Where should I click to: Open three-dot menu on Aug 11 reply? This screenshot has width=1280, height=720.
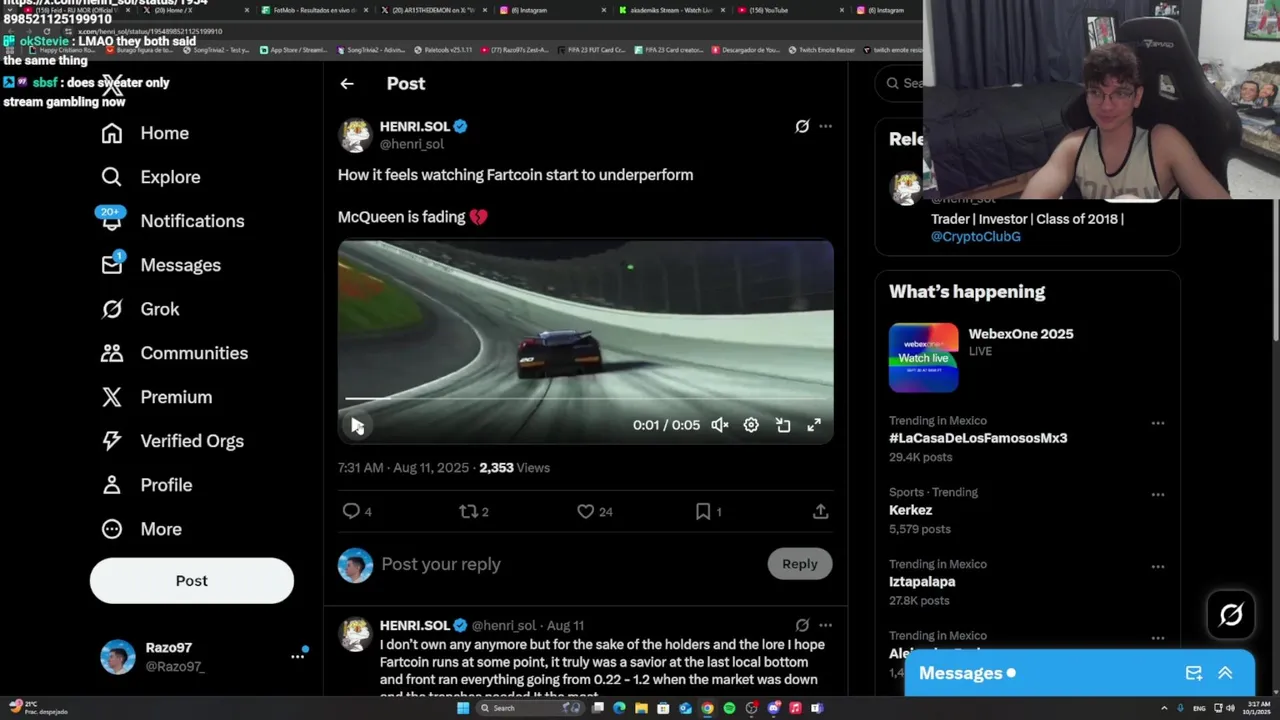pos(825,625)
